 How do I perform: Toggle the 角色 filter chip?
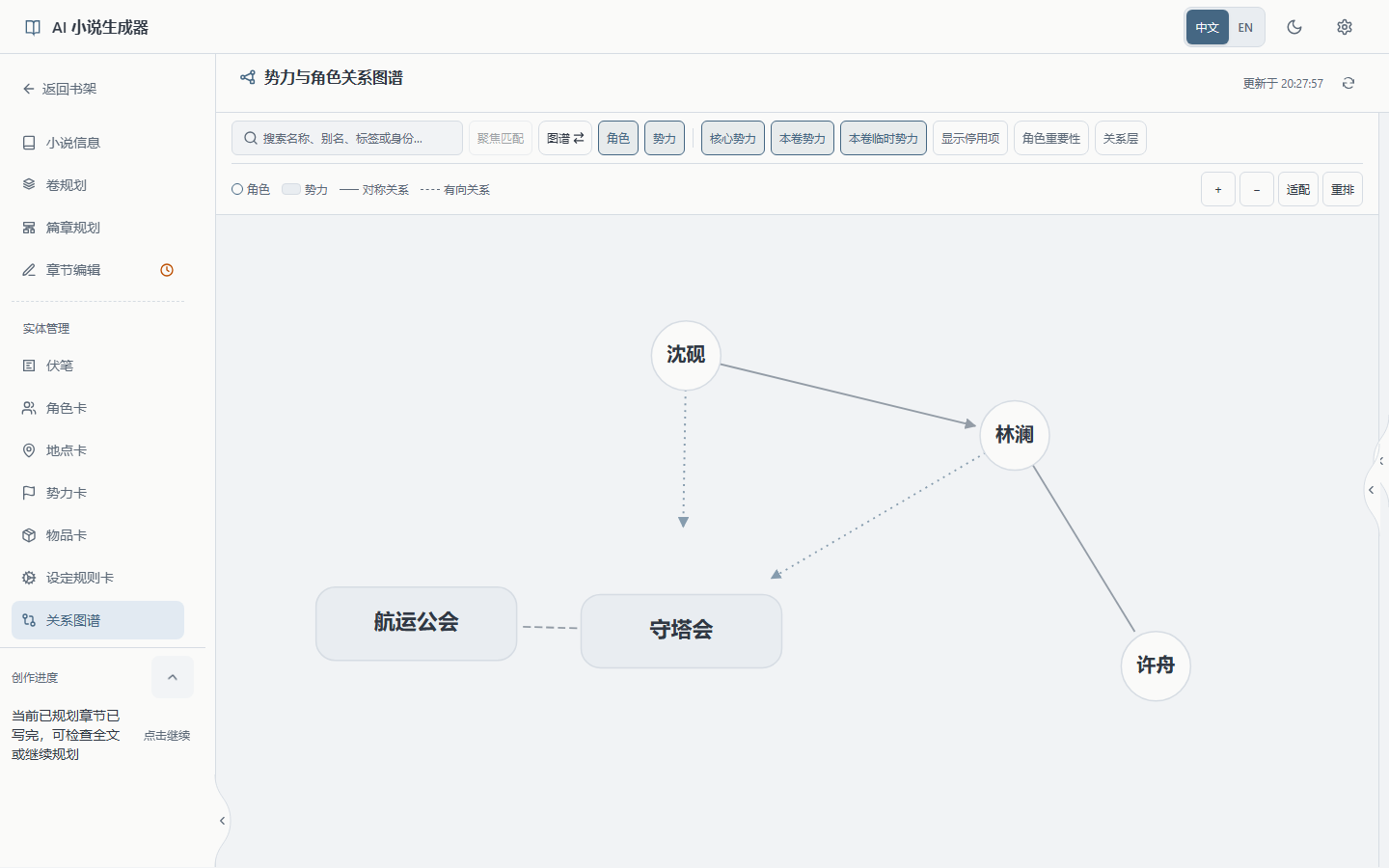tap(618, 138)
